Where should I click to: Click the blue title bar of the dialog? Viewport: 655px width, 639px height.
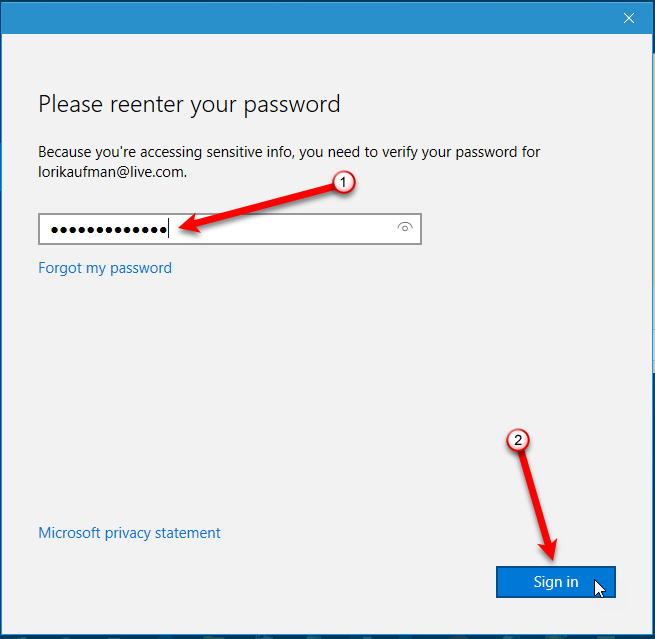coord(300,17)
